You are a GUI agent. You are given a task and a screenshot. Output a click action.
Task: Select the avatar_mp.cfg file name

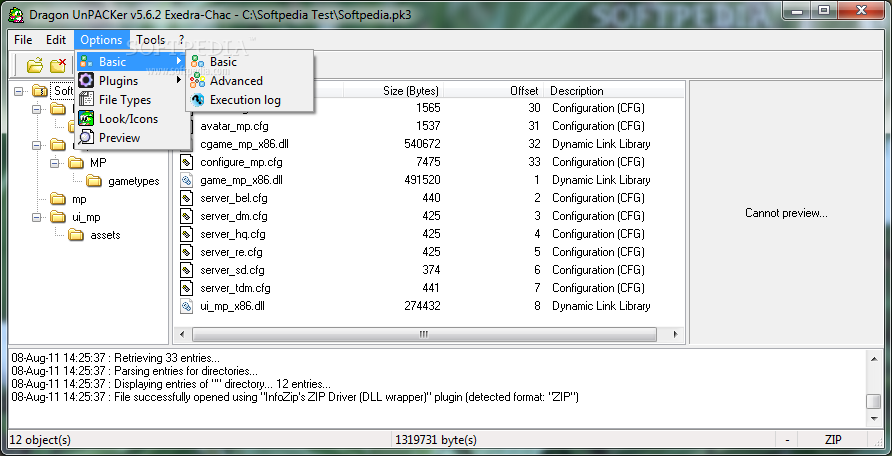[234, 126]
